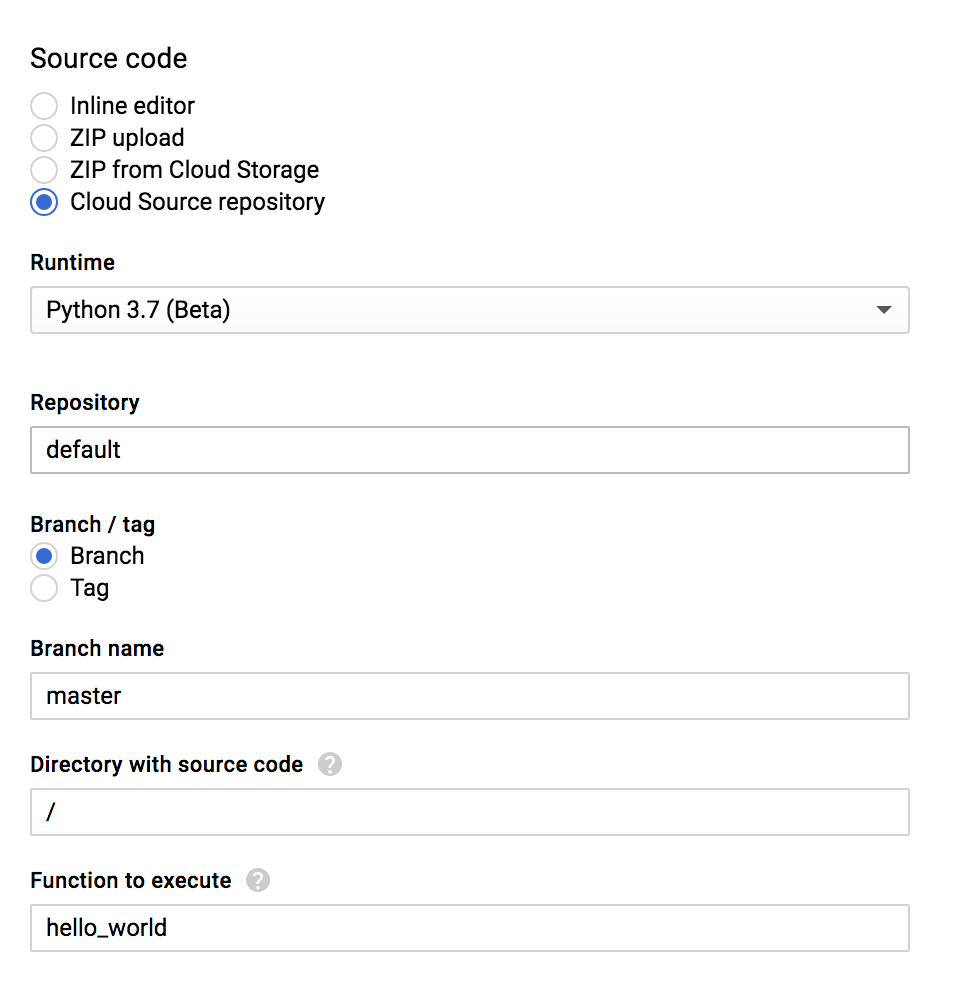This screenshot has width=964, height=996.
Task: Select the Inline editor radio option
Action: (x=44, y=106)
